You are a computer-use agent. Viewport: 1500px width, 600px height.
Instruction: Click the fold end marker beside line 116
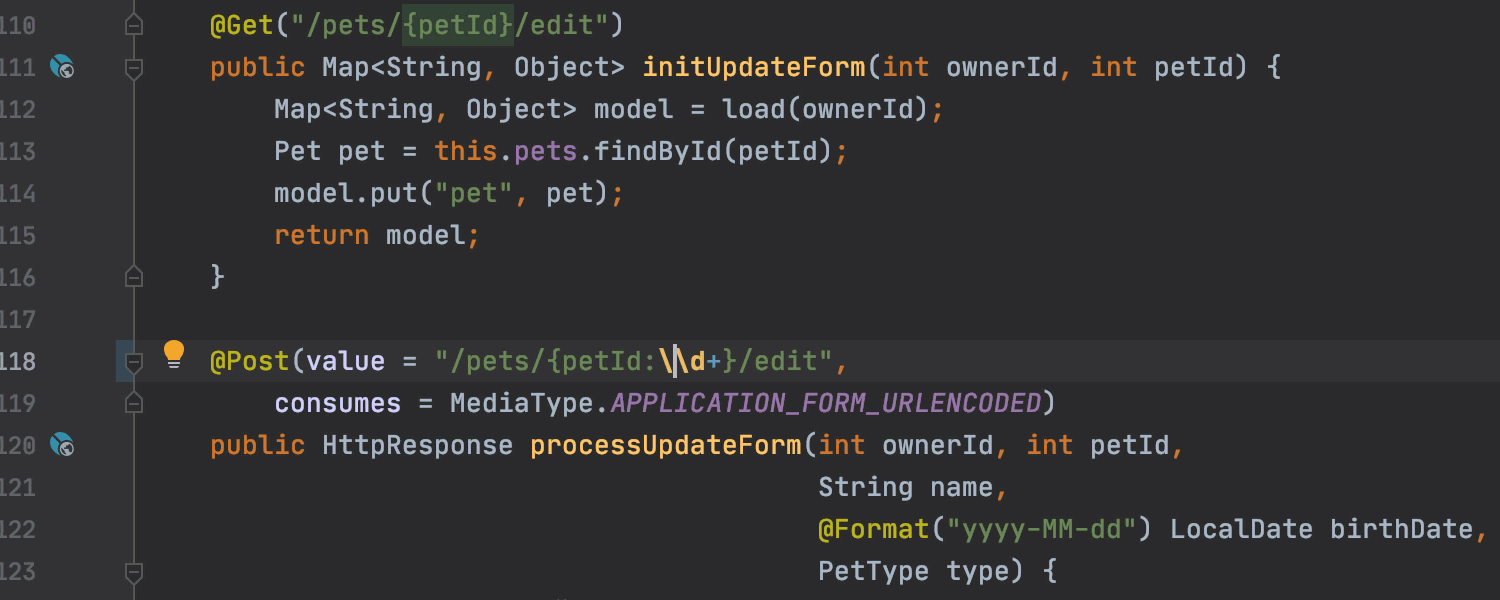click(x=134, y=277)
